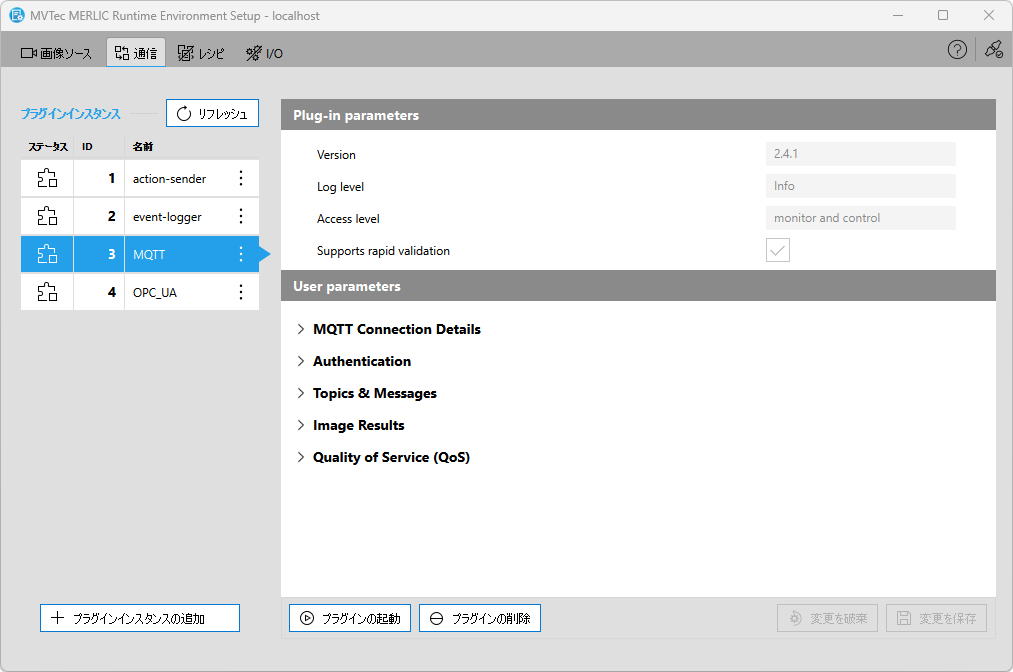Click the プラグインの起動 button

click(350, 618)
